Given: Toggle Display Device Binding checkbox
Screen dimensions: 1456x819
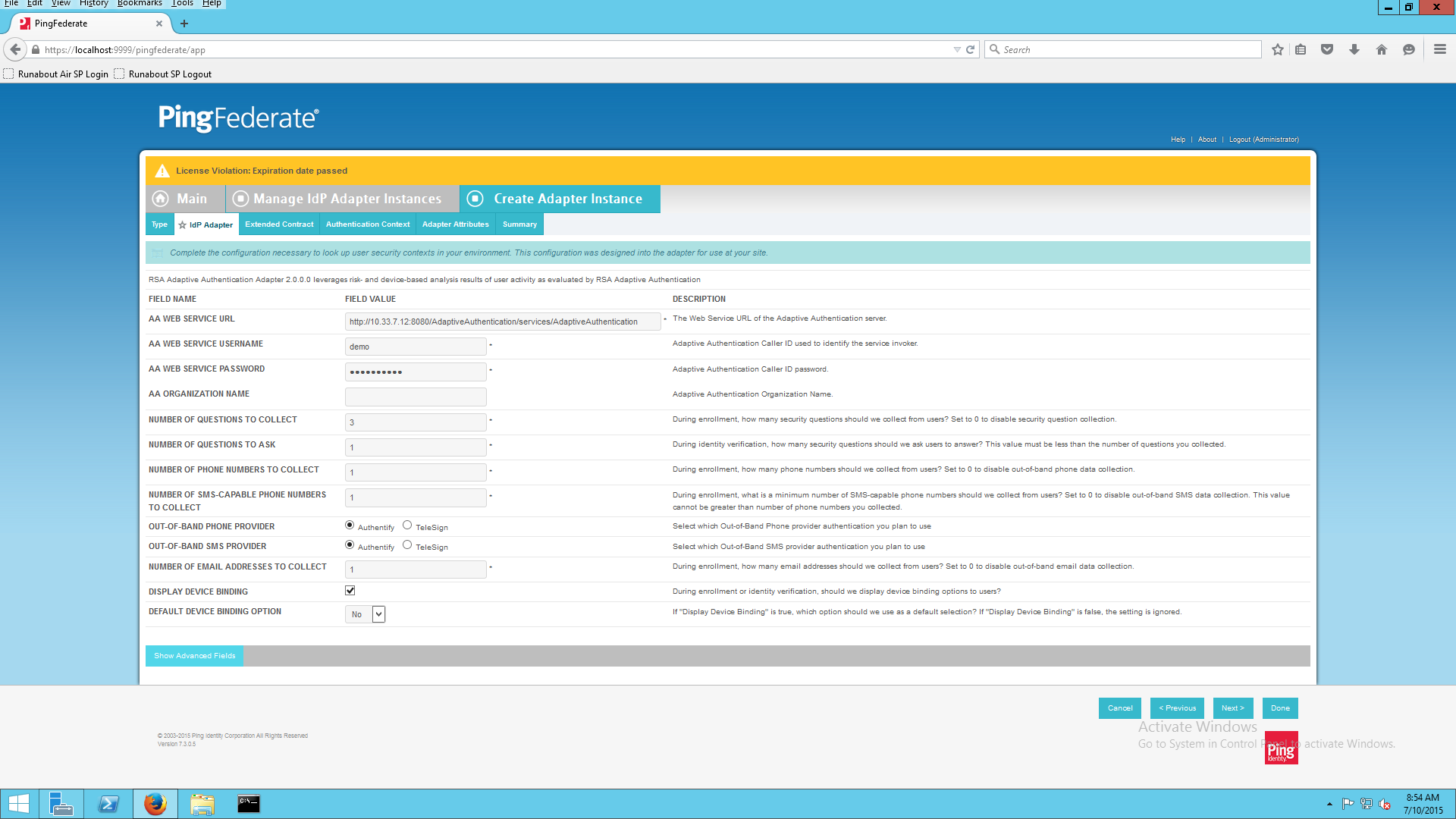Looking at the screenshot, I should point(350,591).
